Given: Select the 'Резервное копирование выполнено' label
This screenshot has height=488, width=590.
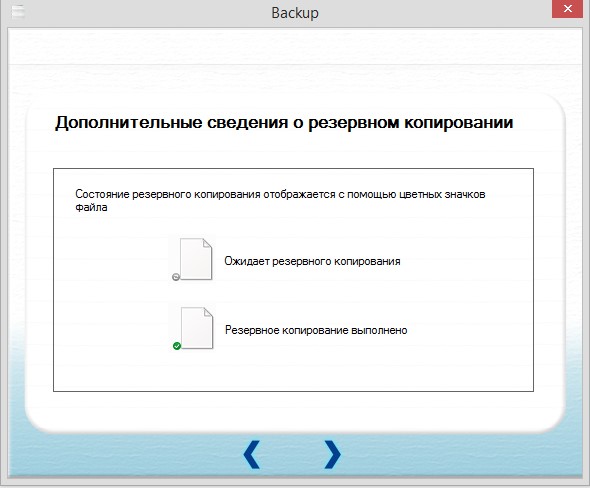Looking at the screenshot, I should pyautogui.click(x=316, y=330).
